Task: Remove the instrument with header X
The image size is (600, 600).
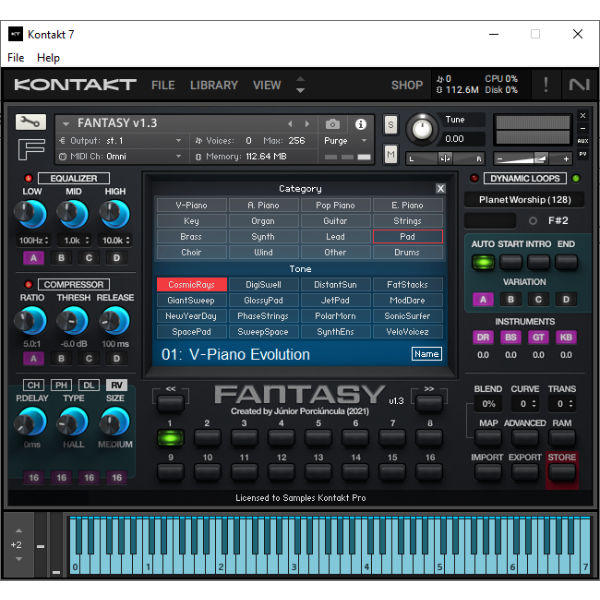Action: point(582,116)
